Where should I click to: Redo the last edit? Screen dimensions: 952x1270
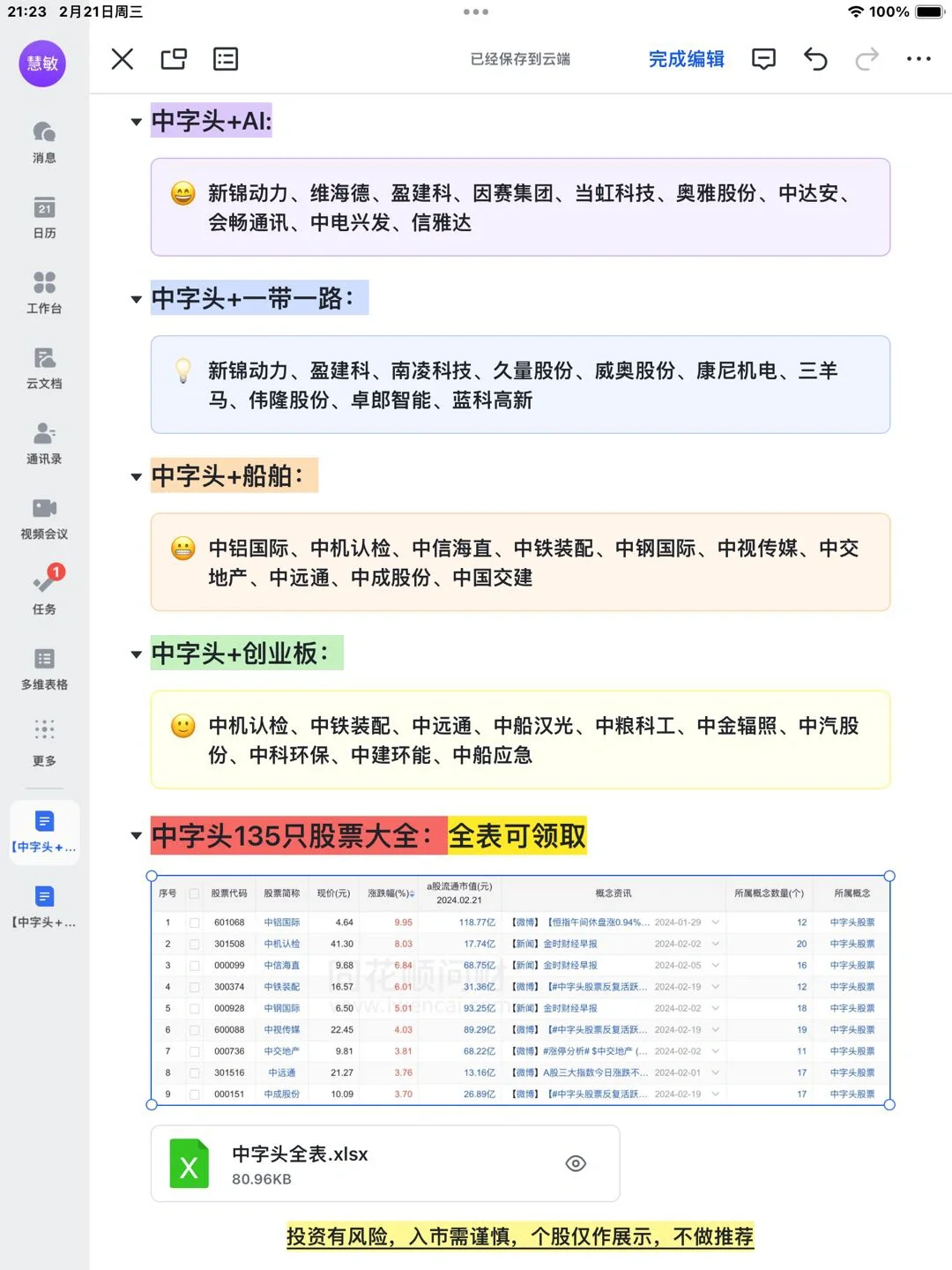click(x=867, y=59)
